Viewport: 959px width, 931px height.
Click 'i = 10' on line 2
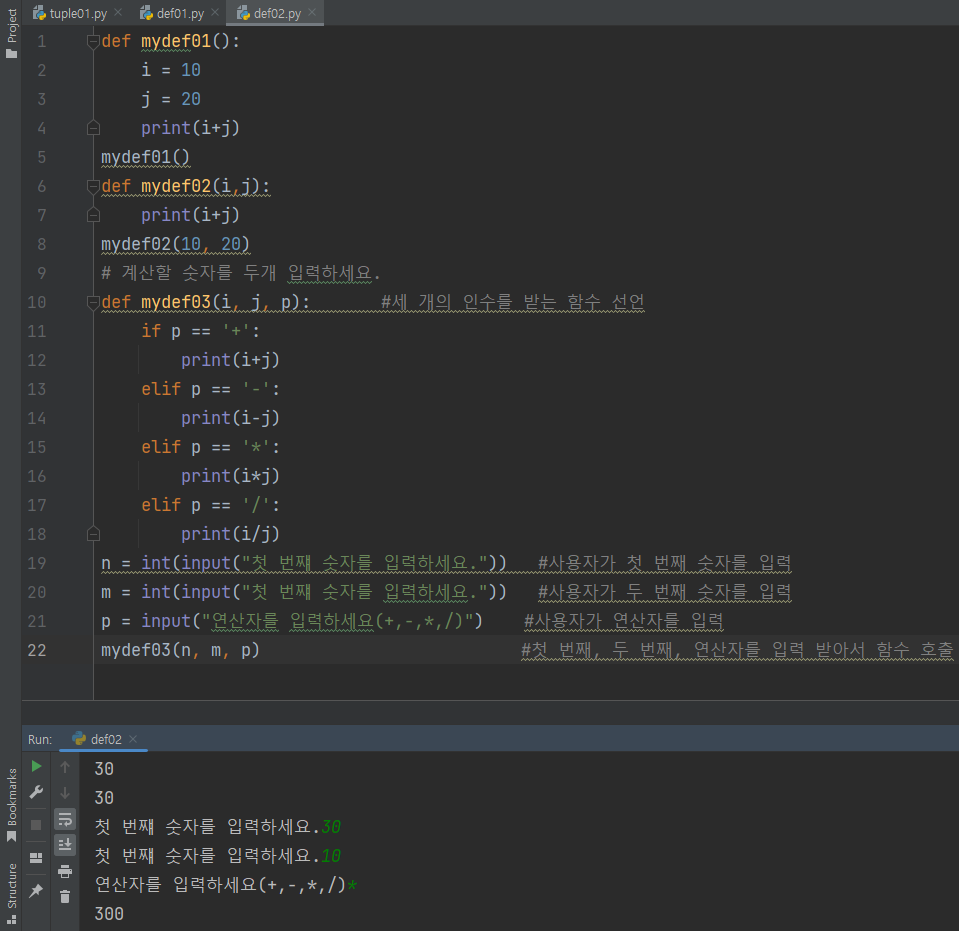pyautogui.click(x=171, y=70)
